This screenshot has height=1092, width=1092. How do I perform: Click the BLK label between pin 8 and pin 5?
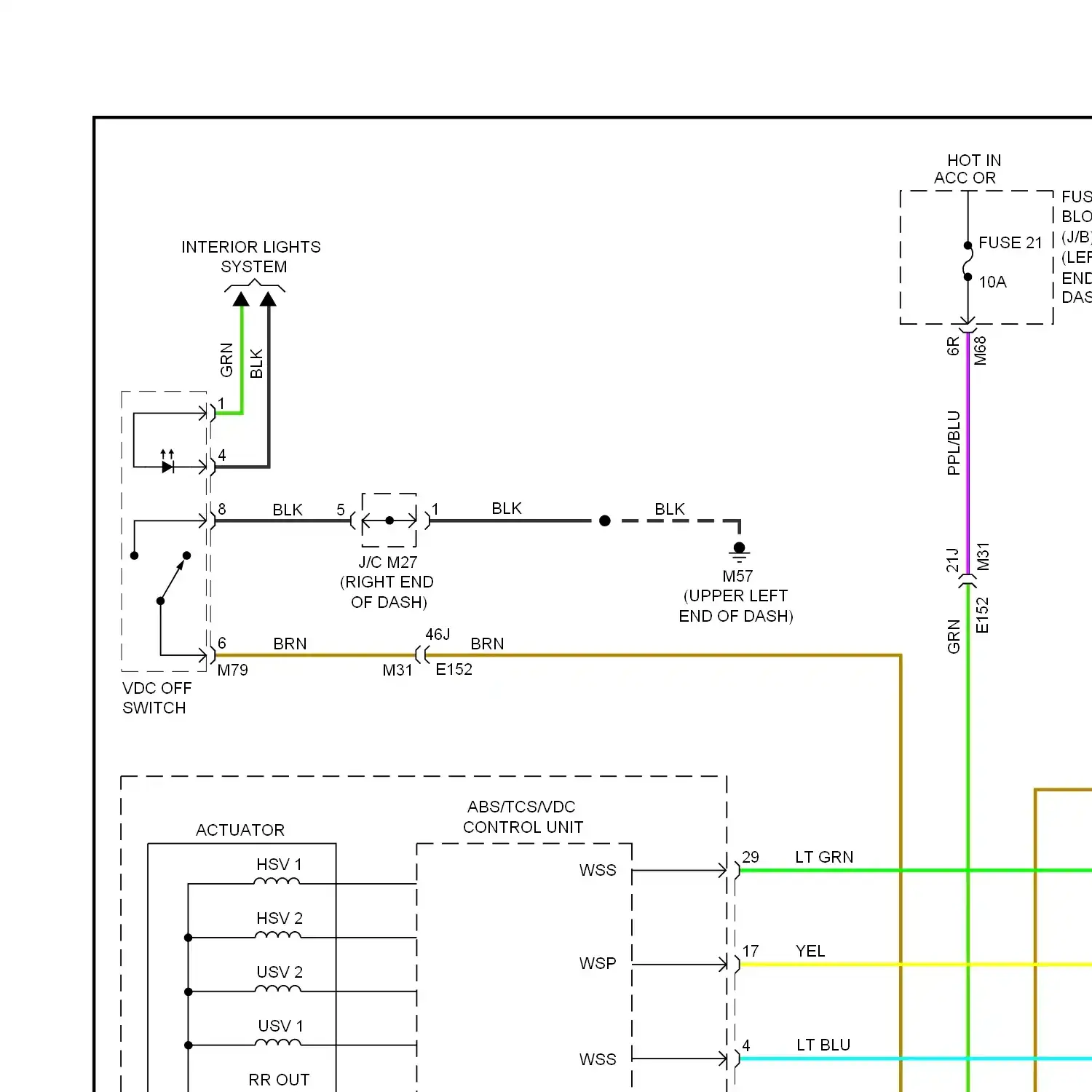click(288, 510)
